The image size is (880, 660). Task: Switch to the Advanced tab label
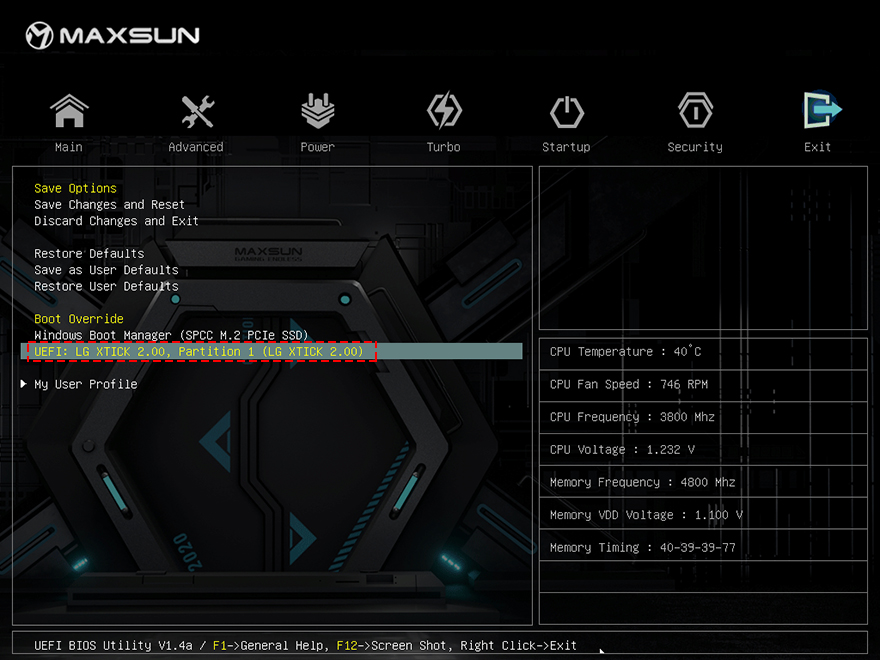[x=196, y=147]
